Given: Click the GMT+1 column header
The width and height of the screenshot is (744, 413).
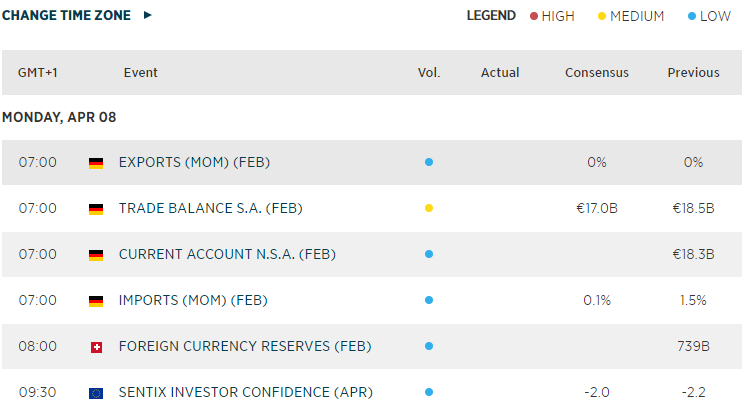Looking at the screenshot, I should pyautogui.click(x=37, y=73).
